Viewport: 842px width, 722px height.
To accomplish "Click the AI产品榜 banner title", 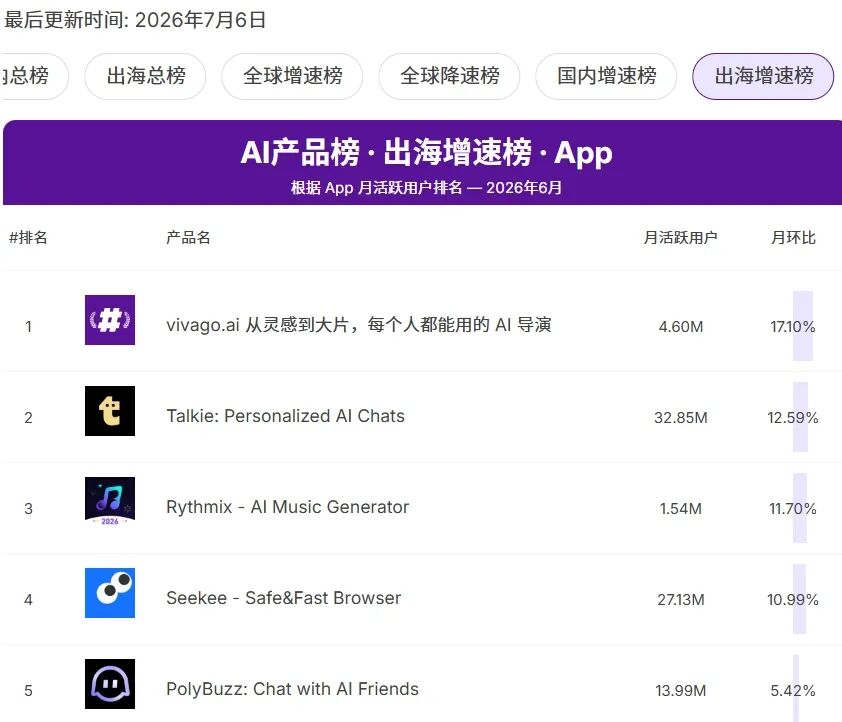I will (426, 152).
